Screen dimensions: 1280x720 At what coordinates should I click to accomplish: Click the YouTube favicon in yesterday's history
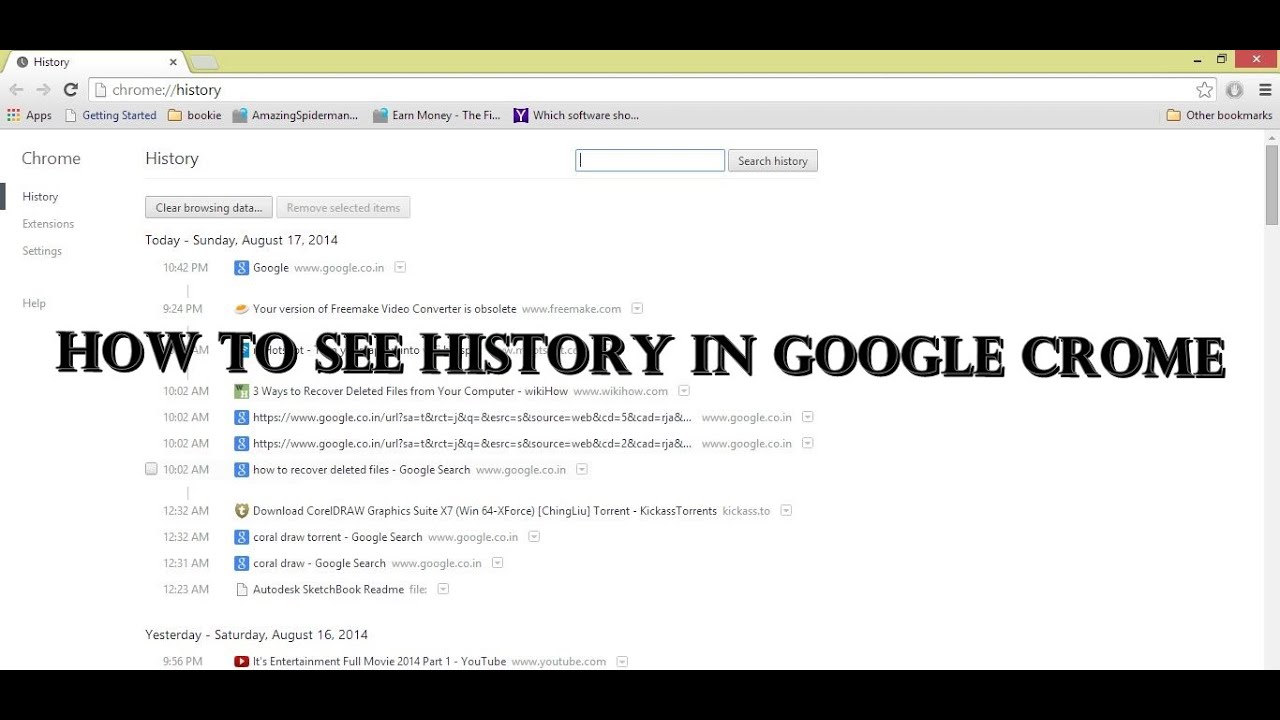click(241, 661)
